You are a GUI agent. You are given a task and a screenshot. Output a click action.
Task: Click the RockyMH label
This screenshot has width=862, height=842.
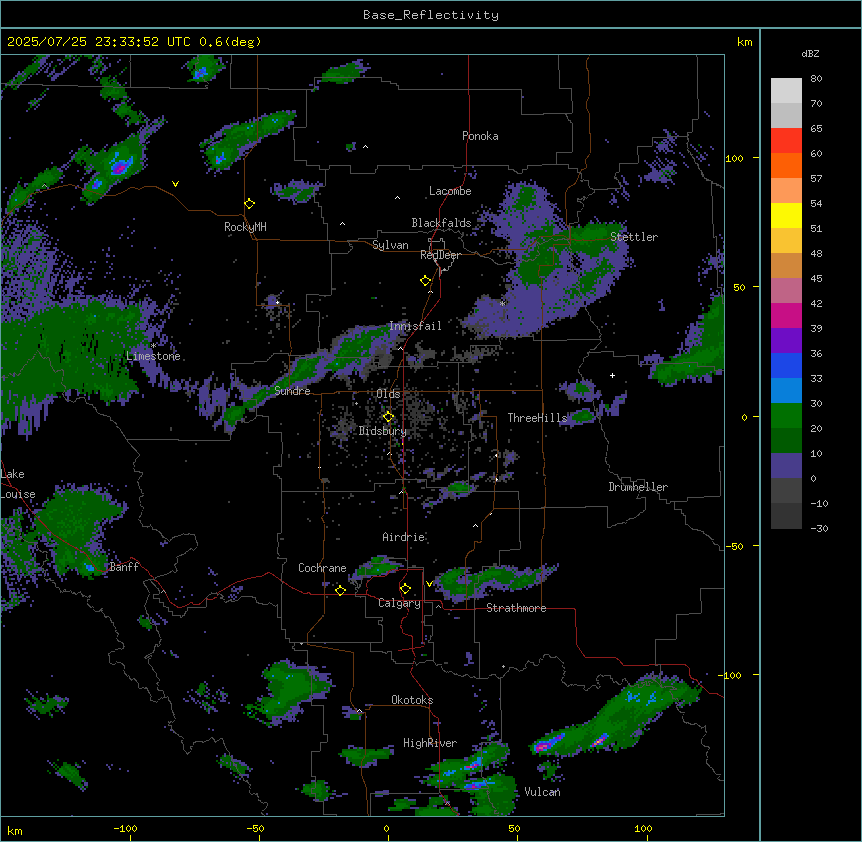(x=245, y=227)
